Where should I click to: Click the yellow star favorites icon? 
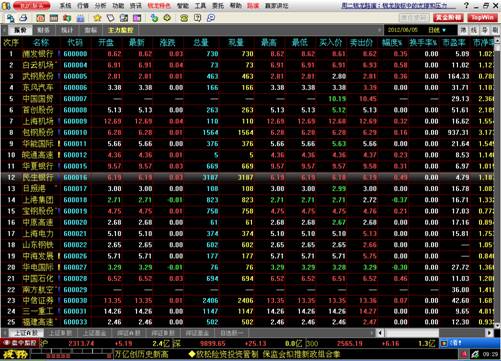coord(97,18)
